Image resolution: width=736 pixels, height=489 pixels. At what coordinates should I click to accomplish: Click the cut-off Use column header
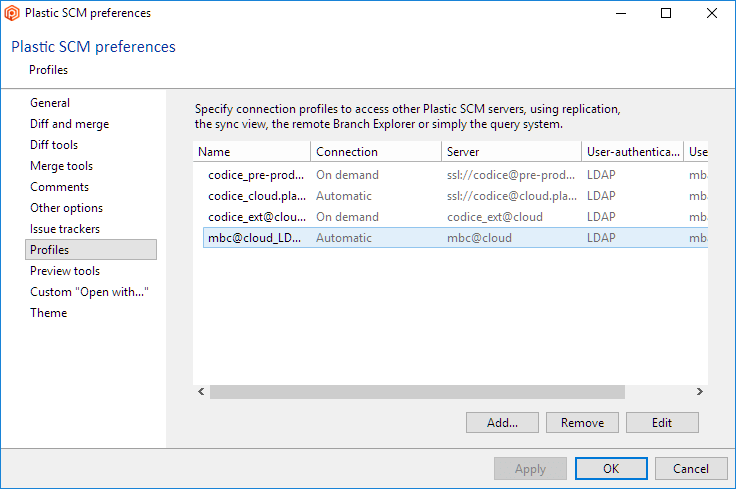[x=696, y=152]
